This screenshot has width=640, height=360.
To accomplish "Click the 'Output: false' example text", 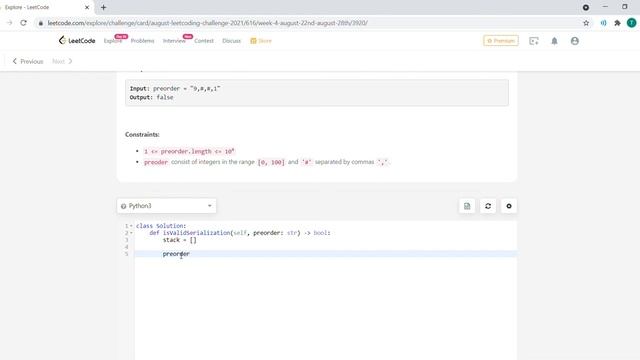I will pos(151,97).
